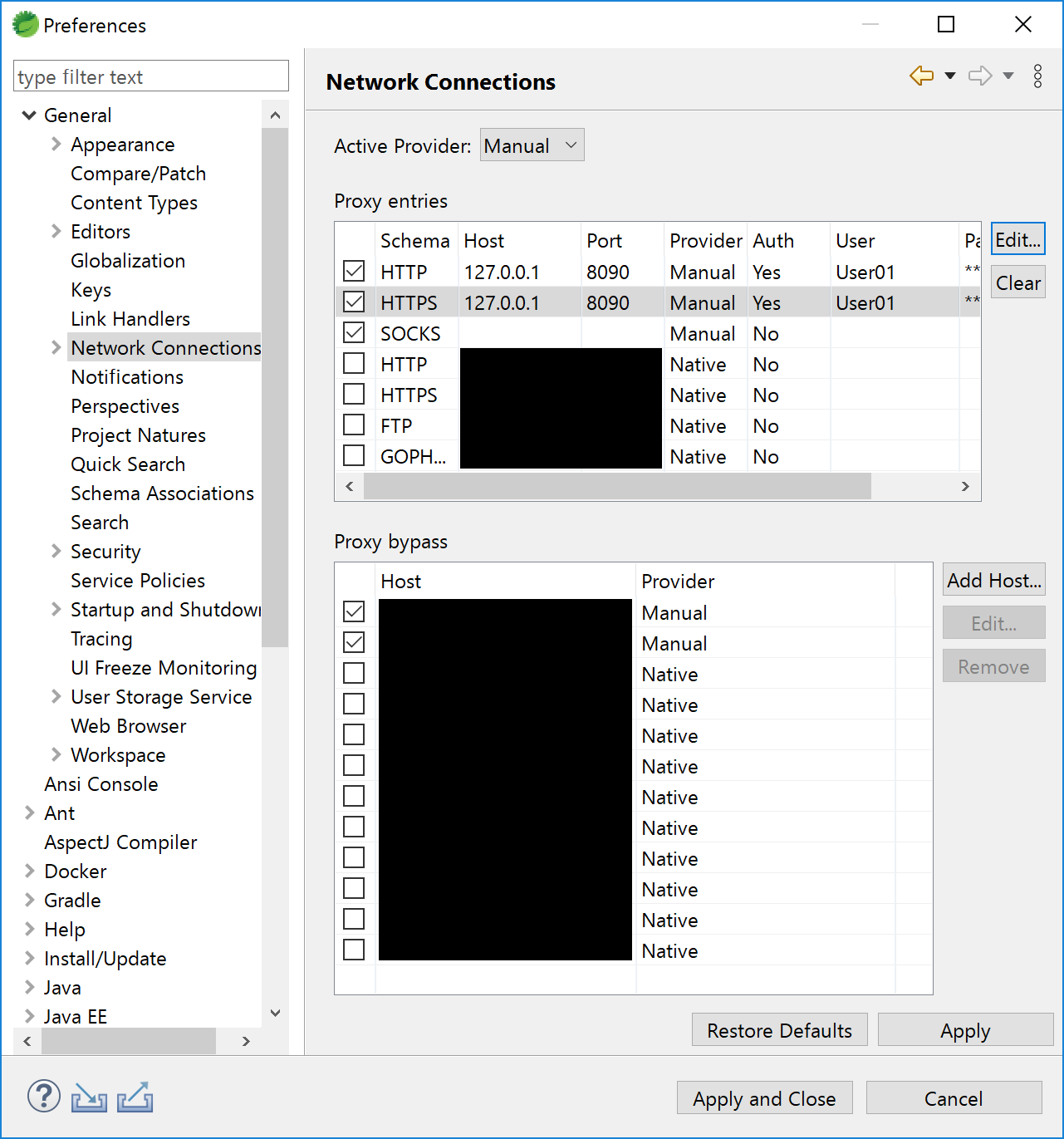The width and height of the screenshot is (1064, 1139).
Task: Uncheck the first Manual proxy bypass host
Action: point(354,612)
